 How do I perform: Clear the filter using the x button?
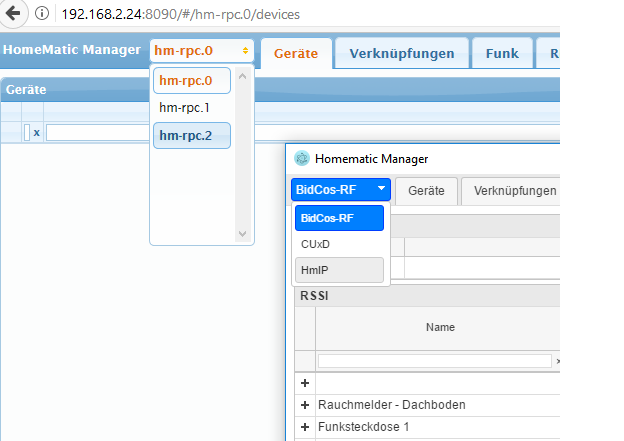click(37, 133)
